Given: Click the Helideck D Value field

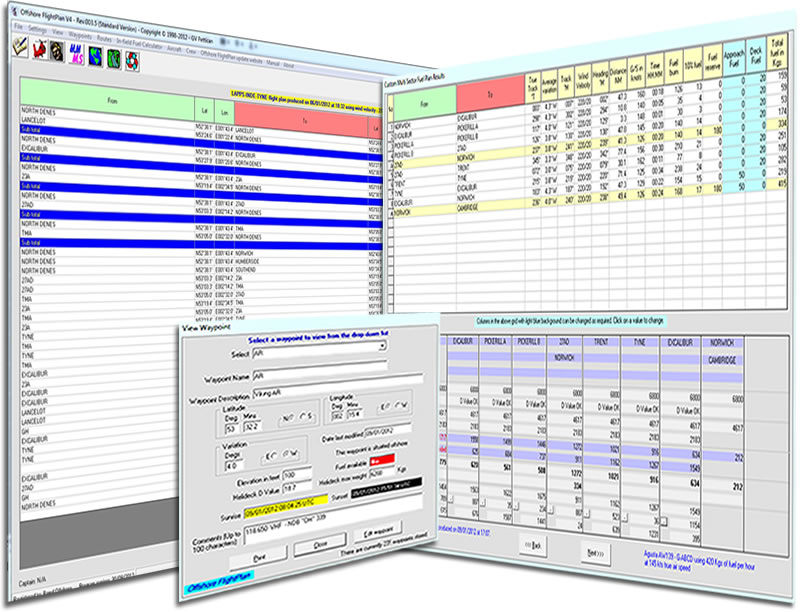Looking at the screenshot, I should point(296,488).
